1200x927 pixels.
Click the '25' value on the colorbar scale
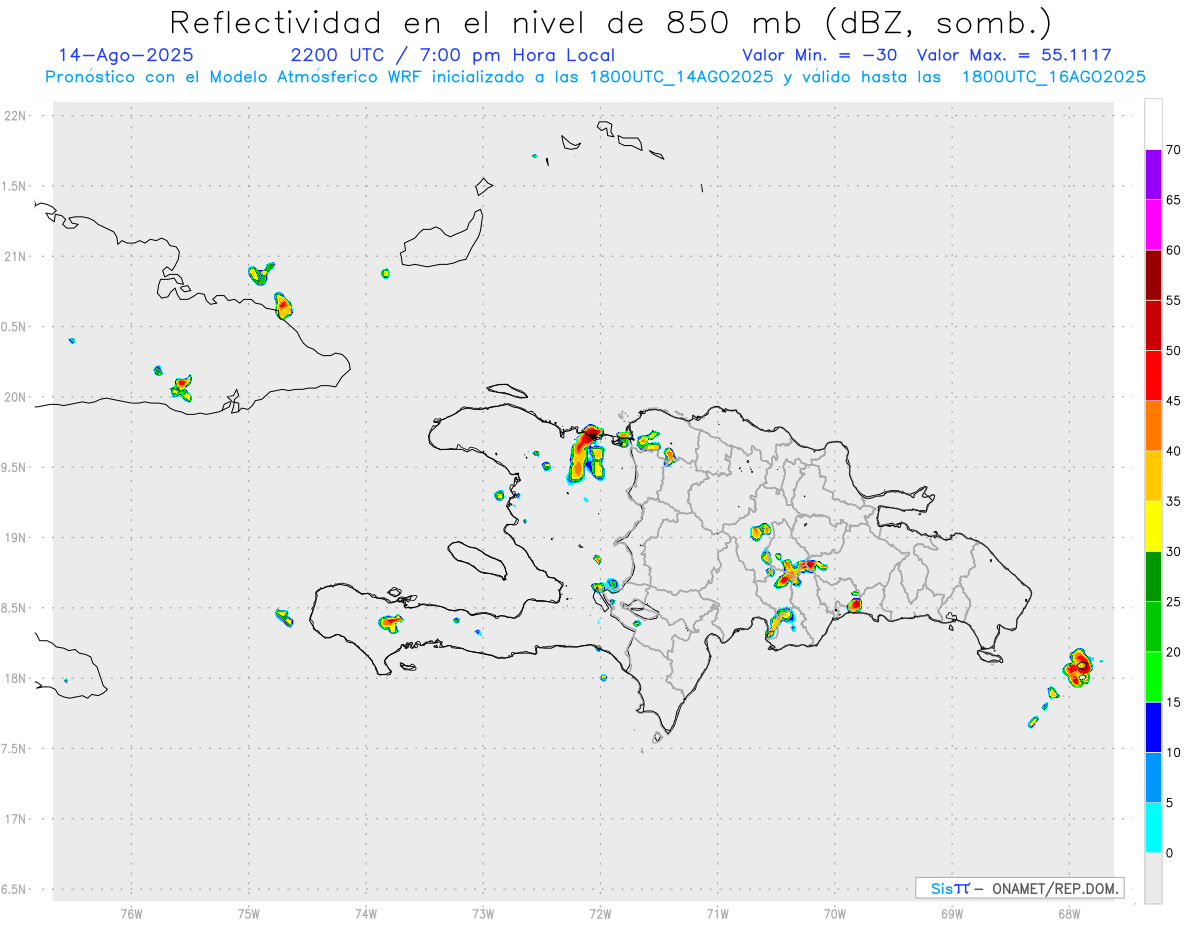coord(1174,602)
